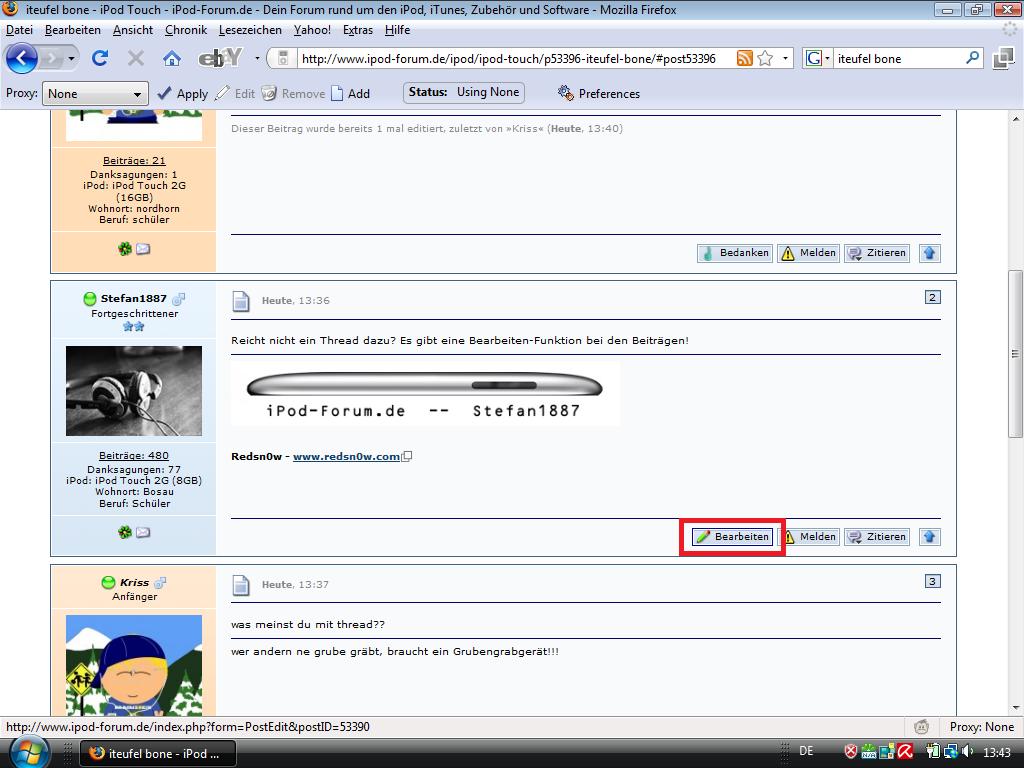Focus the URL address field
Image resolution: width=1024 pixels, height=768 pixels.
click(x=516, y=58)
